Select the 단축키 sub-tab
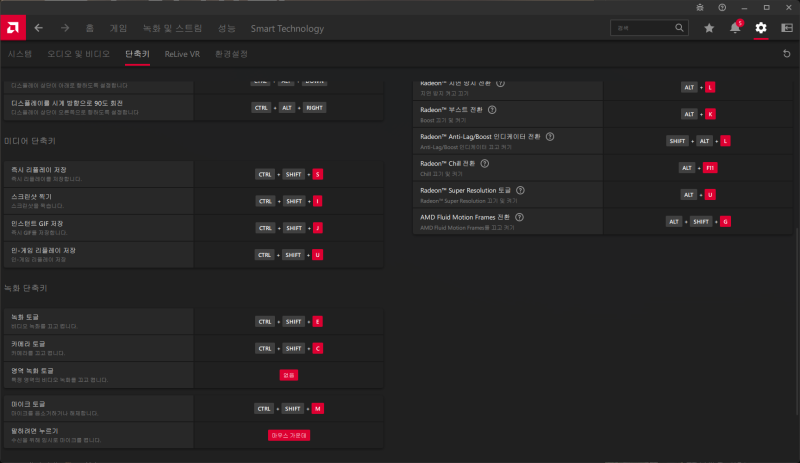800x463 pixels. [x=137, y=54]
